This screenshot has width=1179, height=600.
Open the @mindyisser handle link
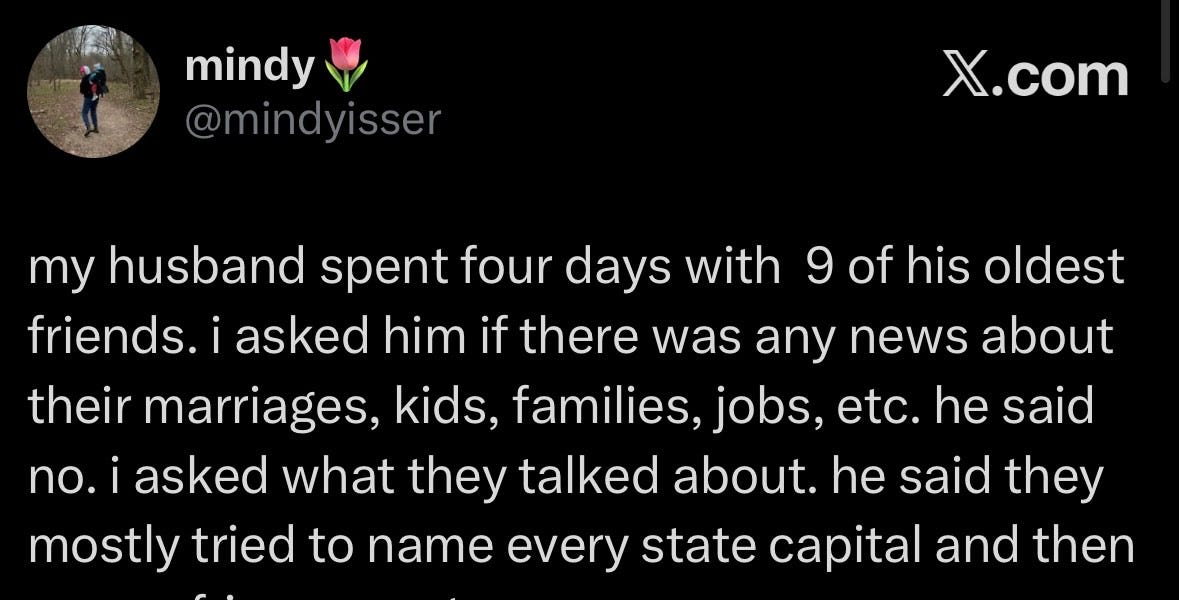312,120
